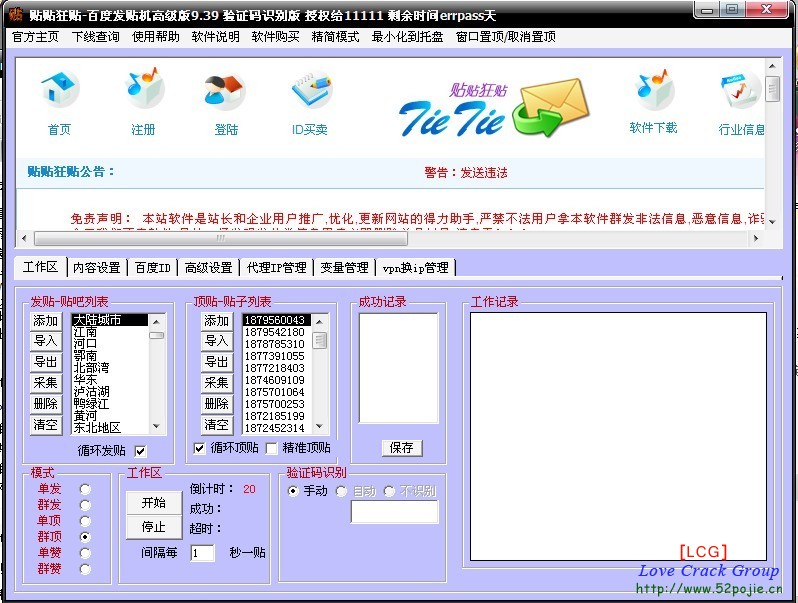The height and width of the screenshot is (603, 798).
Task: Click inside the 工作记录 log area
Action: pyautogui.click(x=618, y=436)
